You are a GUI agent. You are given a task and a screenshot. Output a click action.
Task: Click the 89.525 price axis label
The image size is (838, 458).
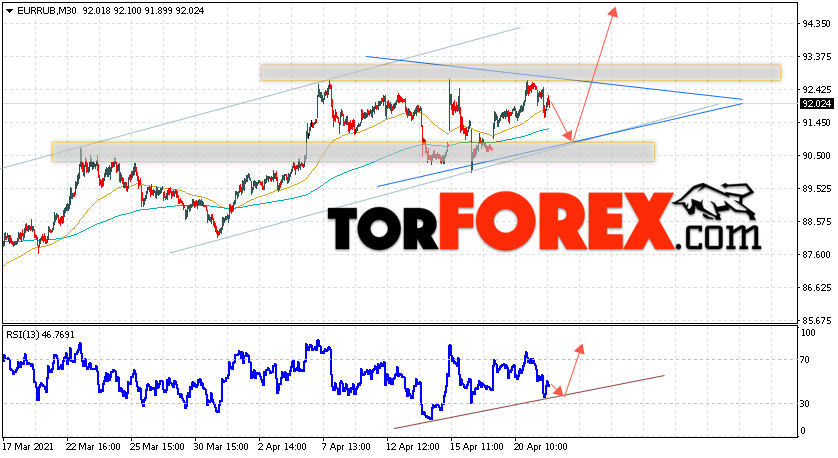[816, 189]
